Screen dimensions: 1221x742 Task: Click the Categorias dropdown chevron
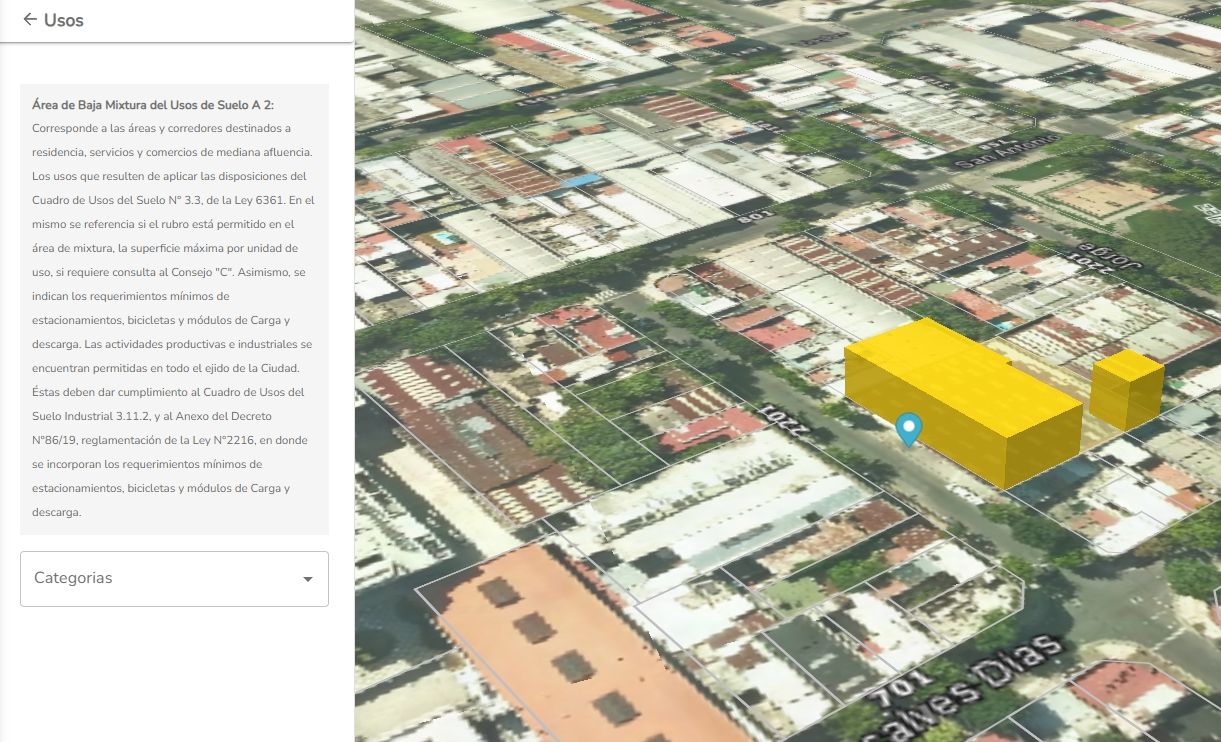point(307,578)
